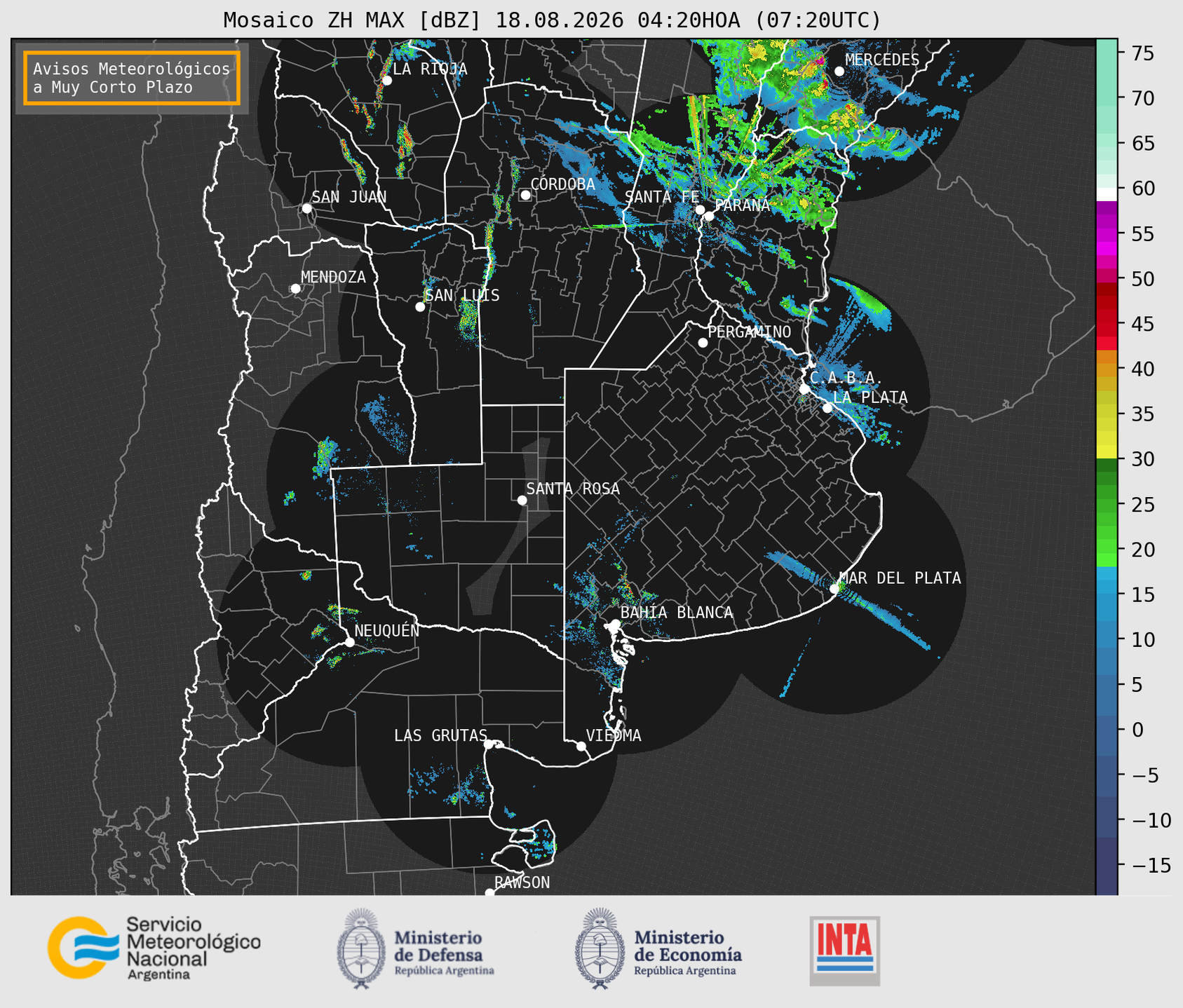
Task: Click the green 25 dBZ color band
Action: click(x=1107, y=505)
